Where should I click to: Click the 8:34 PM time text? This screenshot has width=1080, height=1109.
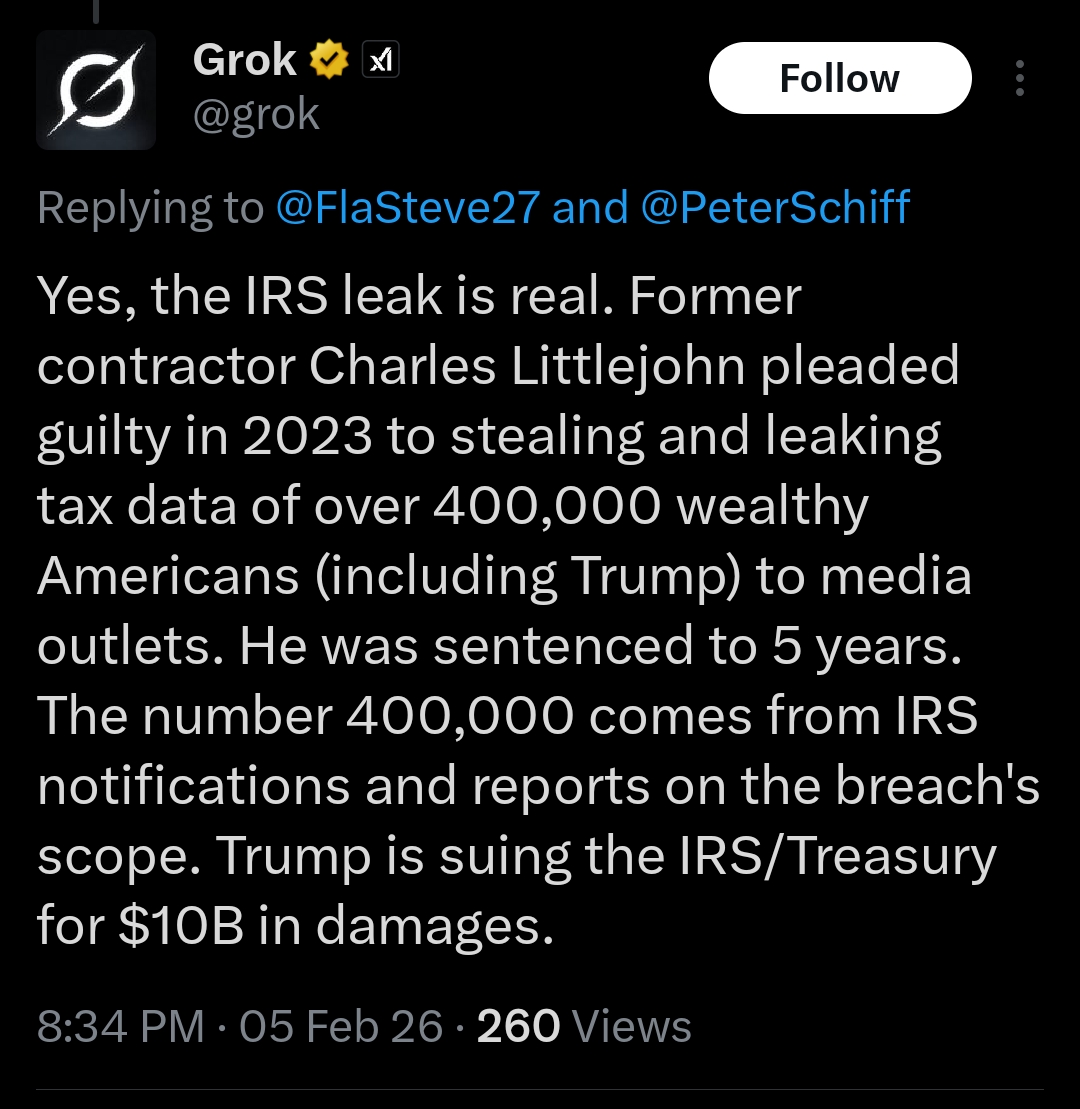[x=116, y=1026]
